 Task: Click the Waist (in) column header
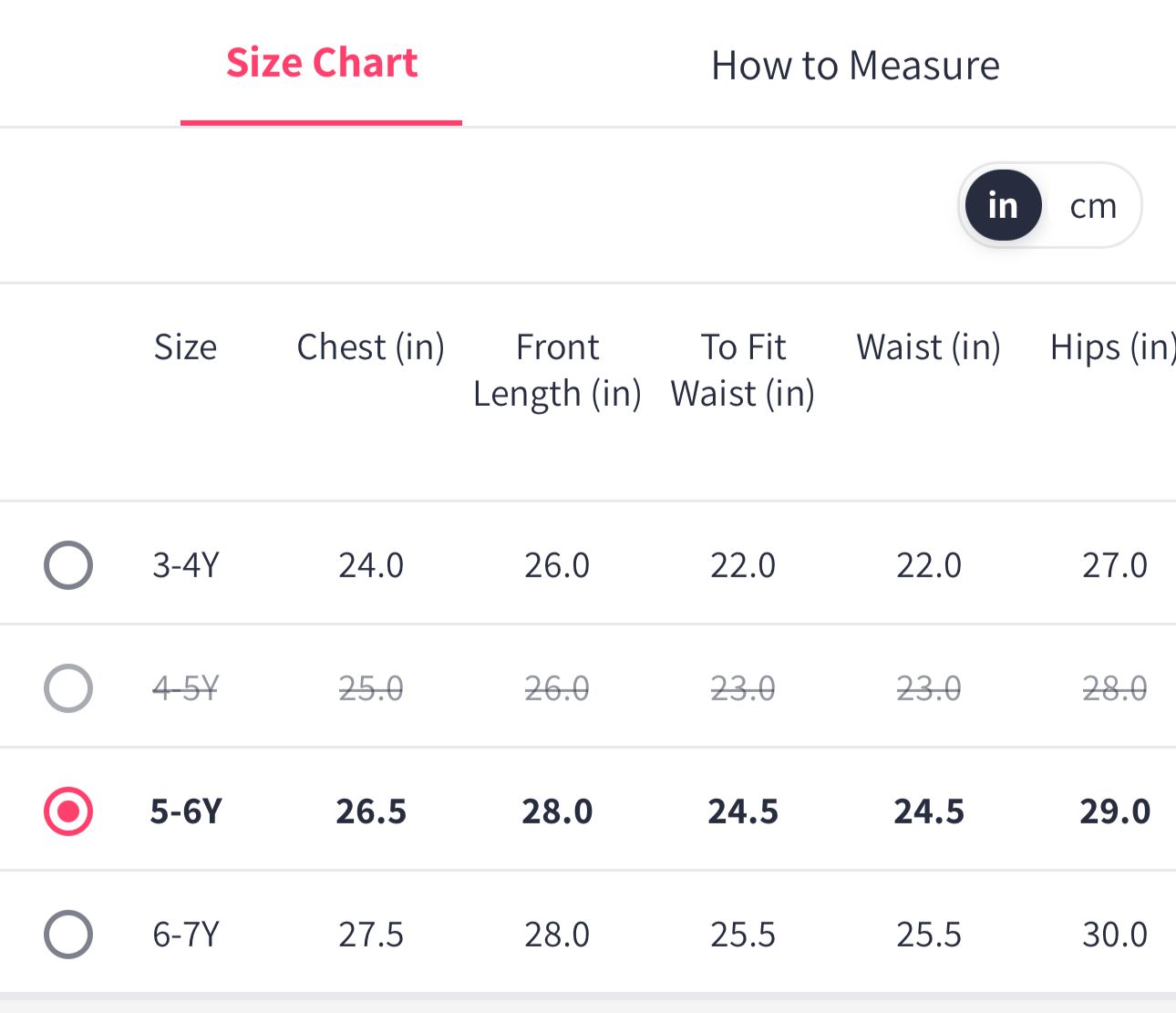(929, 347)
